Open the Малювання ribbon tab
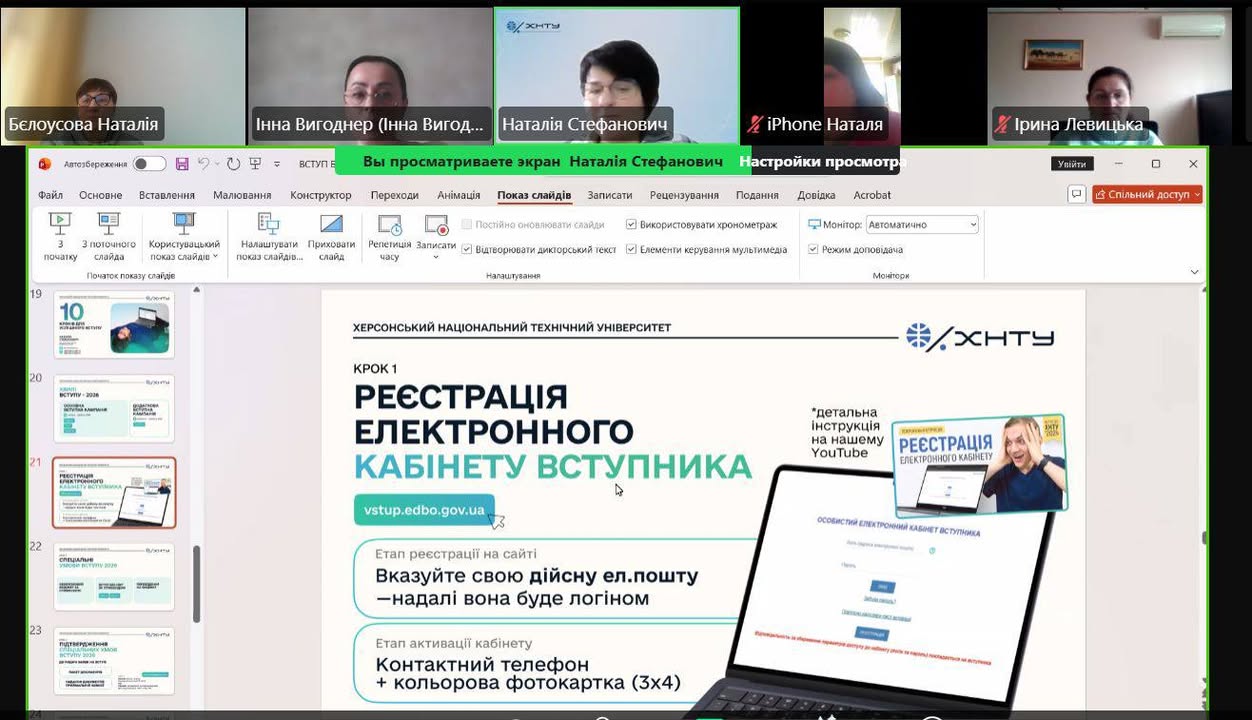The width and height of the screenshot is (1252, 720). [x=242, y=195]
